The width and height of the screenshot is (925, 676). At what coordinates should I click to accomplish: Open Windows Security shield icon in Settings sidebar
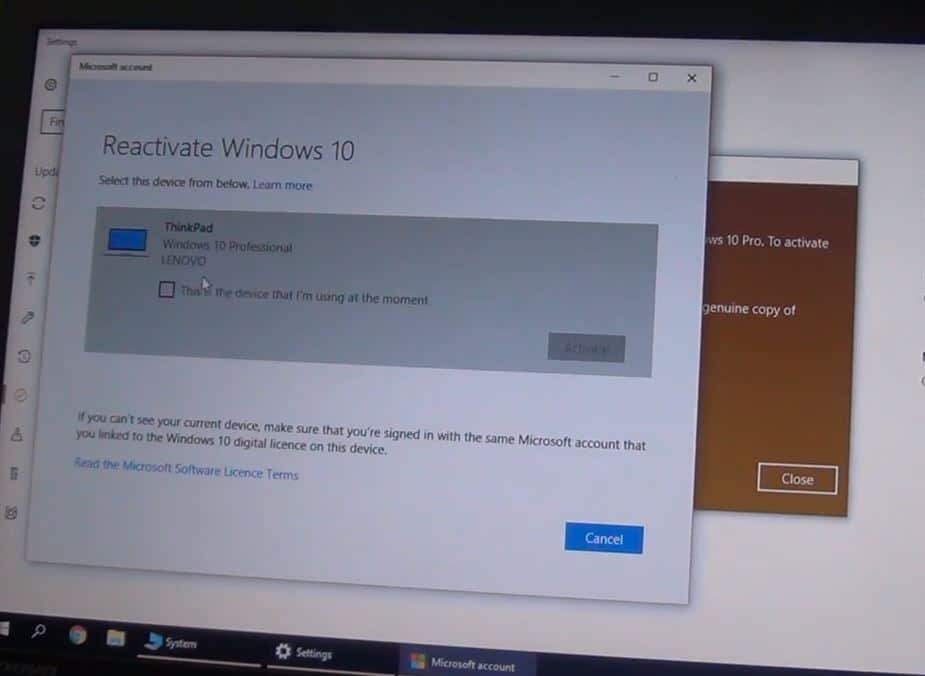click(35, 241)
